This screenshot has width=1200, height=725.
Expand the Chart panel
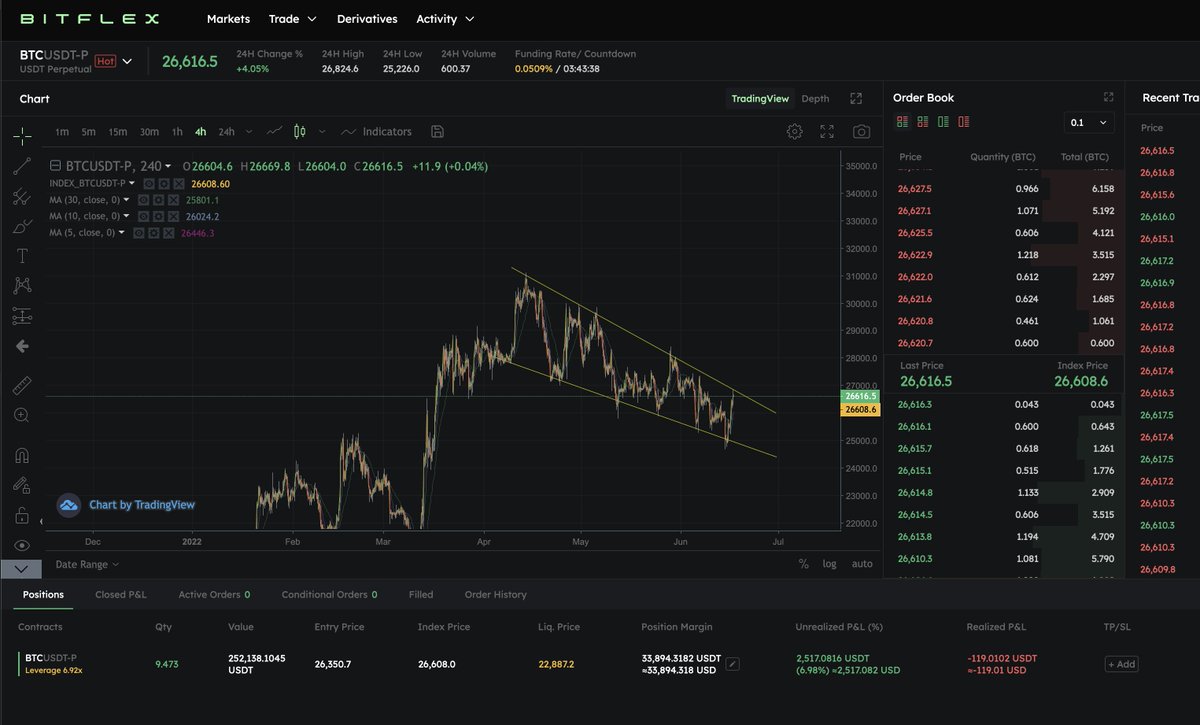point(856,98)
